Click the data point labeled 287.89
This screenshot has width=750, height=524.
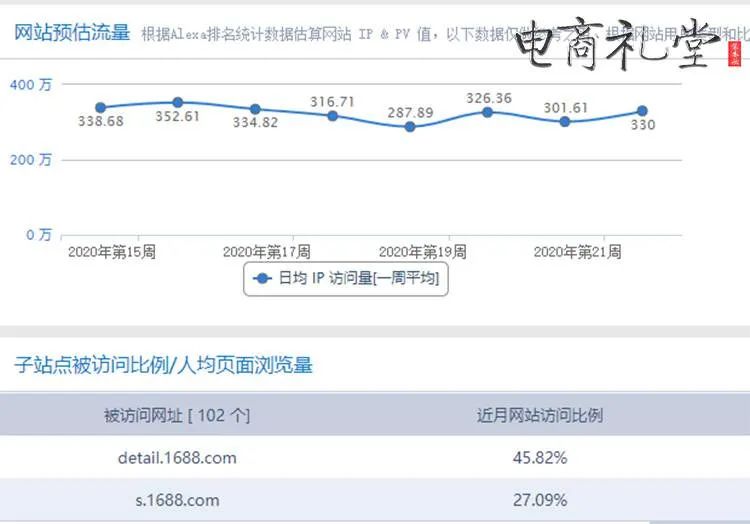point(410,127)
